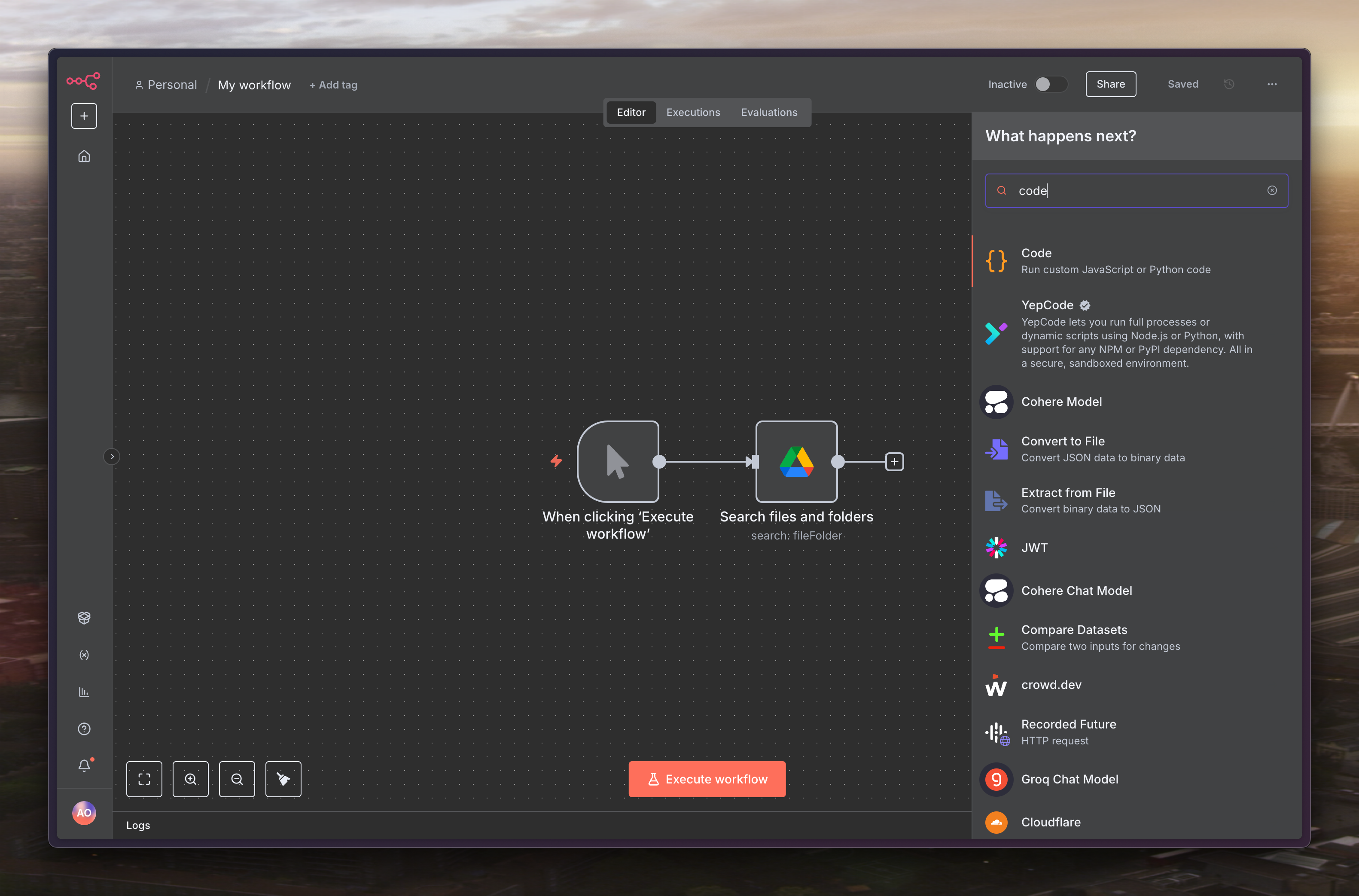Add node after Search files and folders
Screen dimensions: 1359x896
[894, 462]
